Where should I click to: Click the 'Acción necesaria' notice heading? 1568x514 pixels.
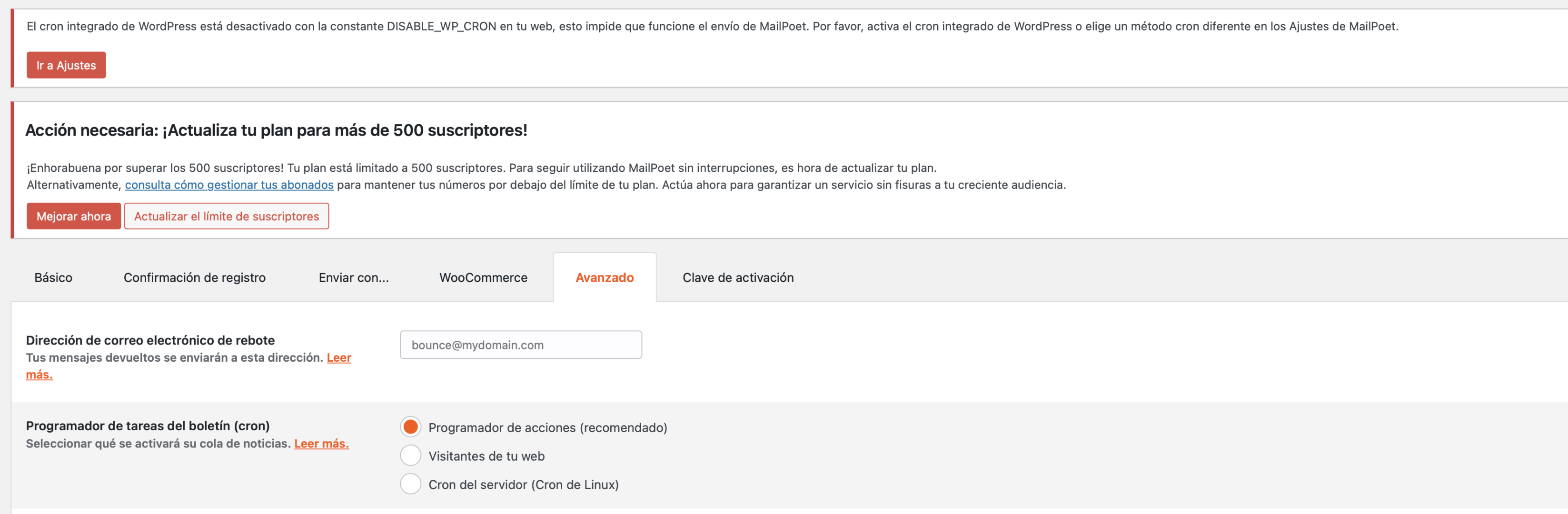[x=277, y=130]
